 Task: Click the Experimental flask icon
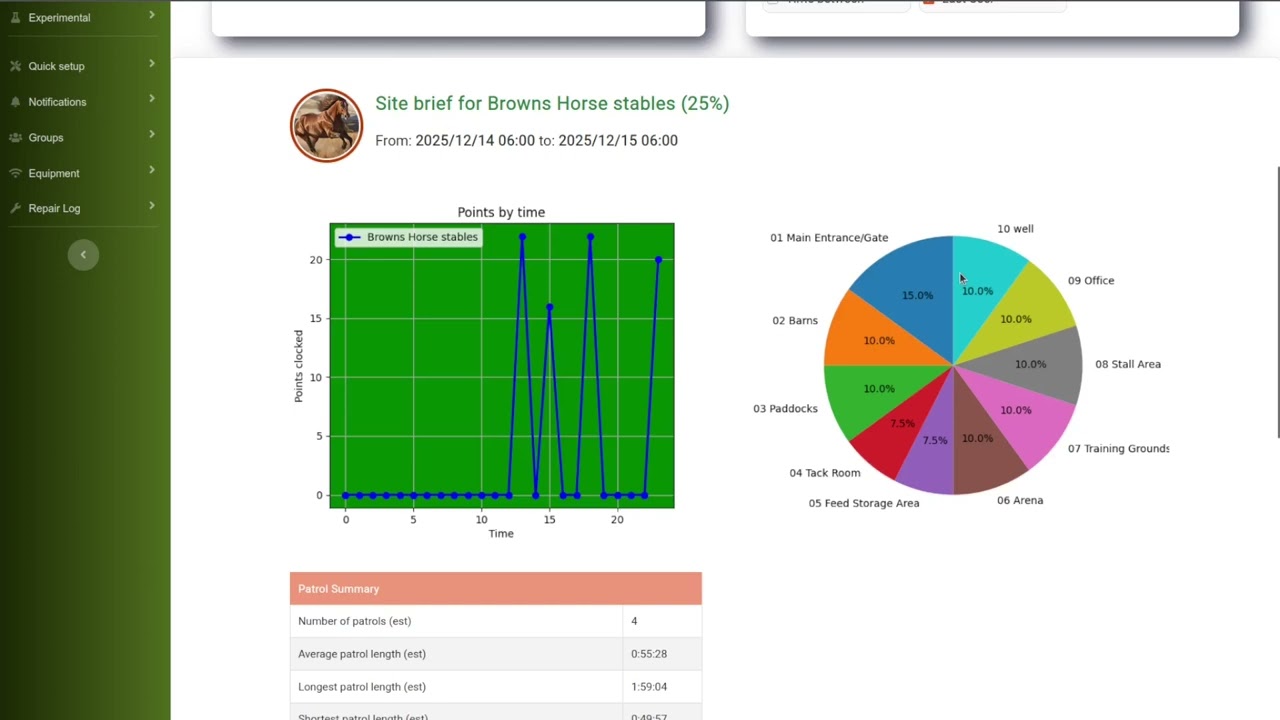15,17
